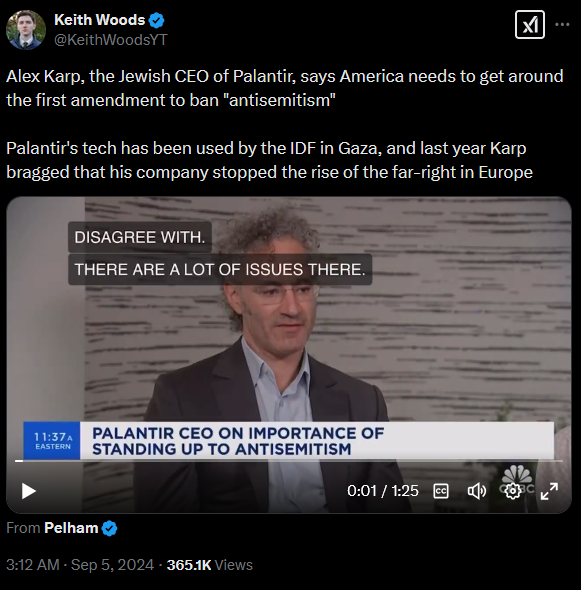Click the video frame center
581x590 pixels.
point(289,355)
